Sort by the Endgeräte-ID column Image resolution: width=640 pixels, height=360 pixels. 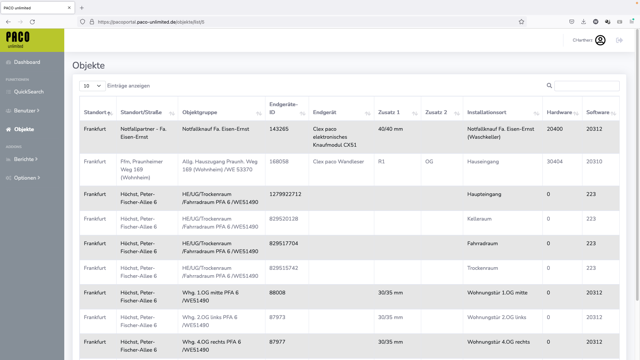point(287,109)
